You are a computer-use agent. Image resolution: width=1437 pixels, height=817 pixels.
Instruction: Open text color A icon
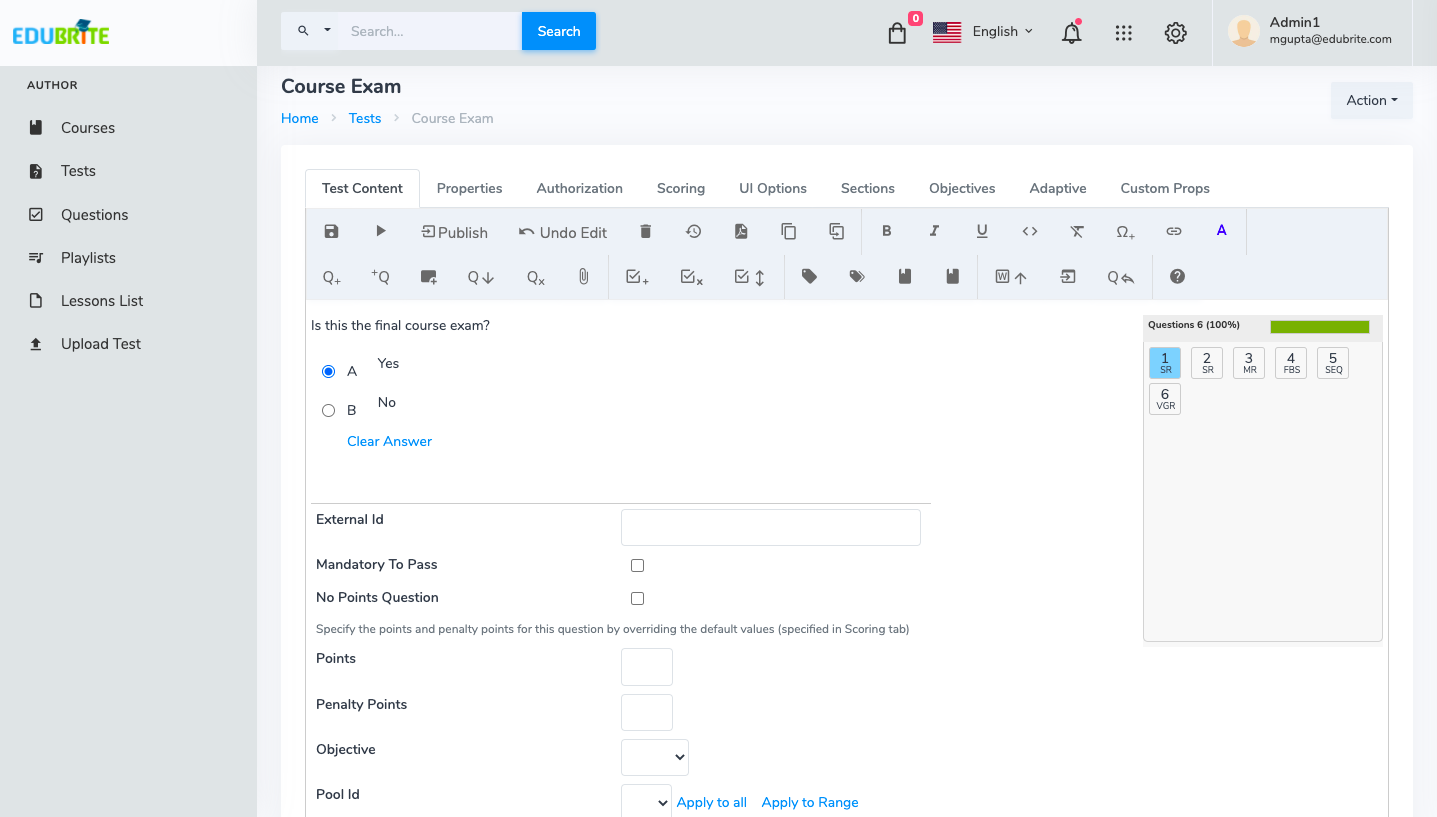(1221, 230)
